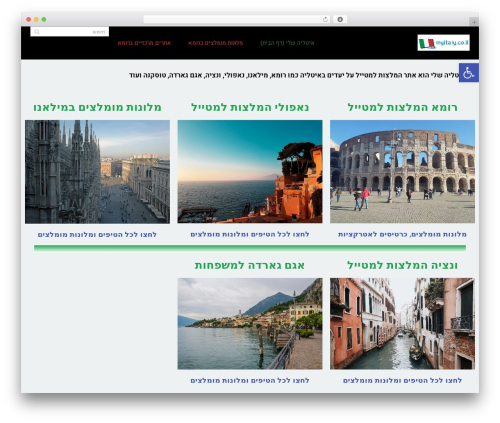The width and height of the screenshot is (500, 423).
Task: Open heading ונציה המלצות למטייל
Action: click(x=402, y=265)
